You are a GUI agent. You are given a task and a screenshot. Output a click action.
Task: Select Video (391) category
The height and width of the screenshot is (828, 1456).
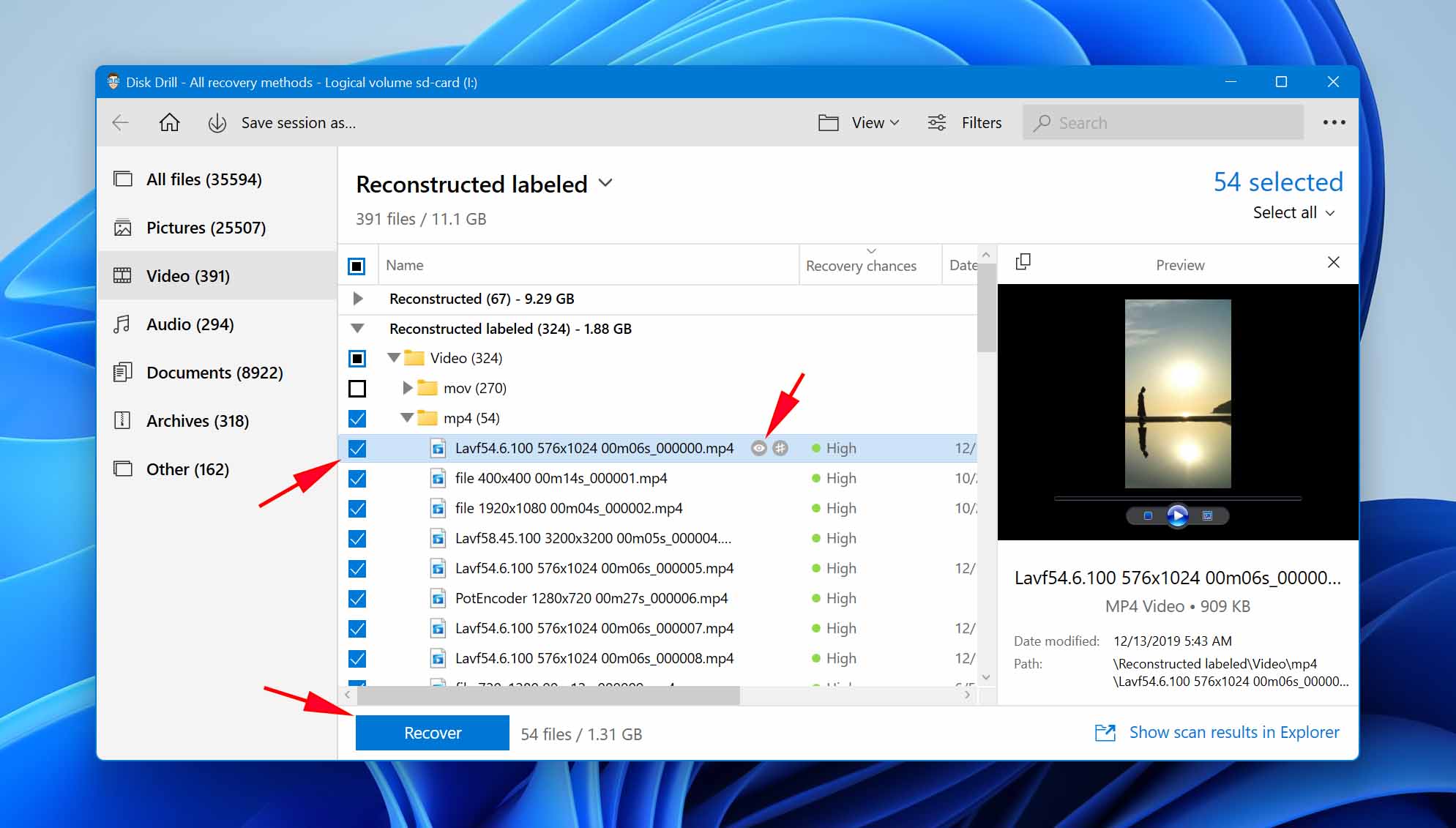(x=217, y=276)
